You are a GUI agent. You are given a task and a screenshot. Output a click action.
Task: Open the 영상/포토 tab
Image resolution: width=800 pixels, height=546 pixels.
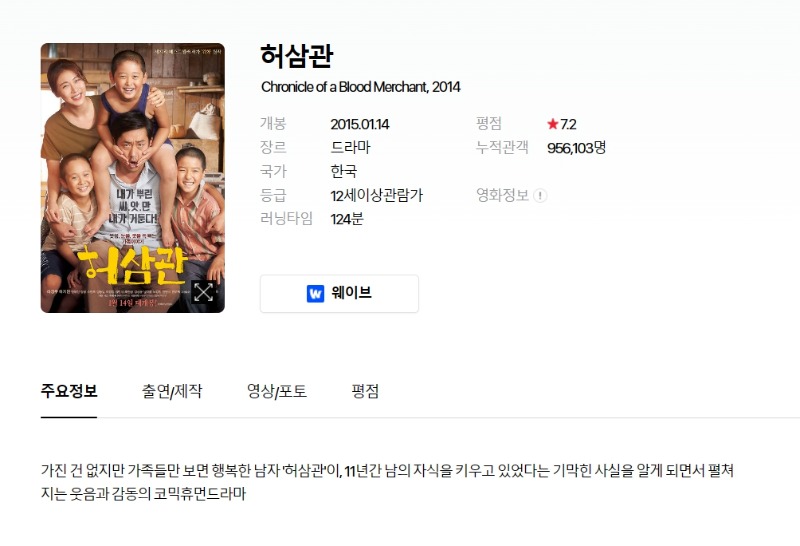(x=277, y=391)
